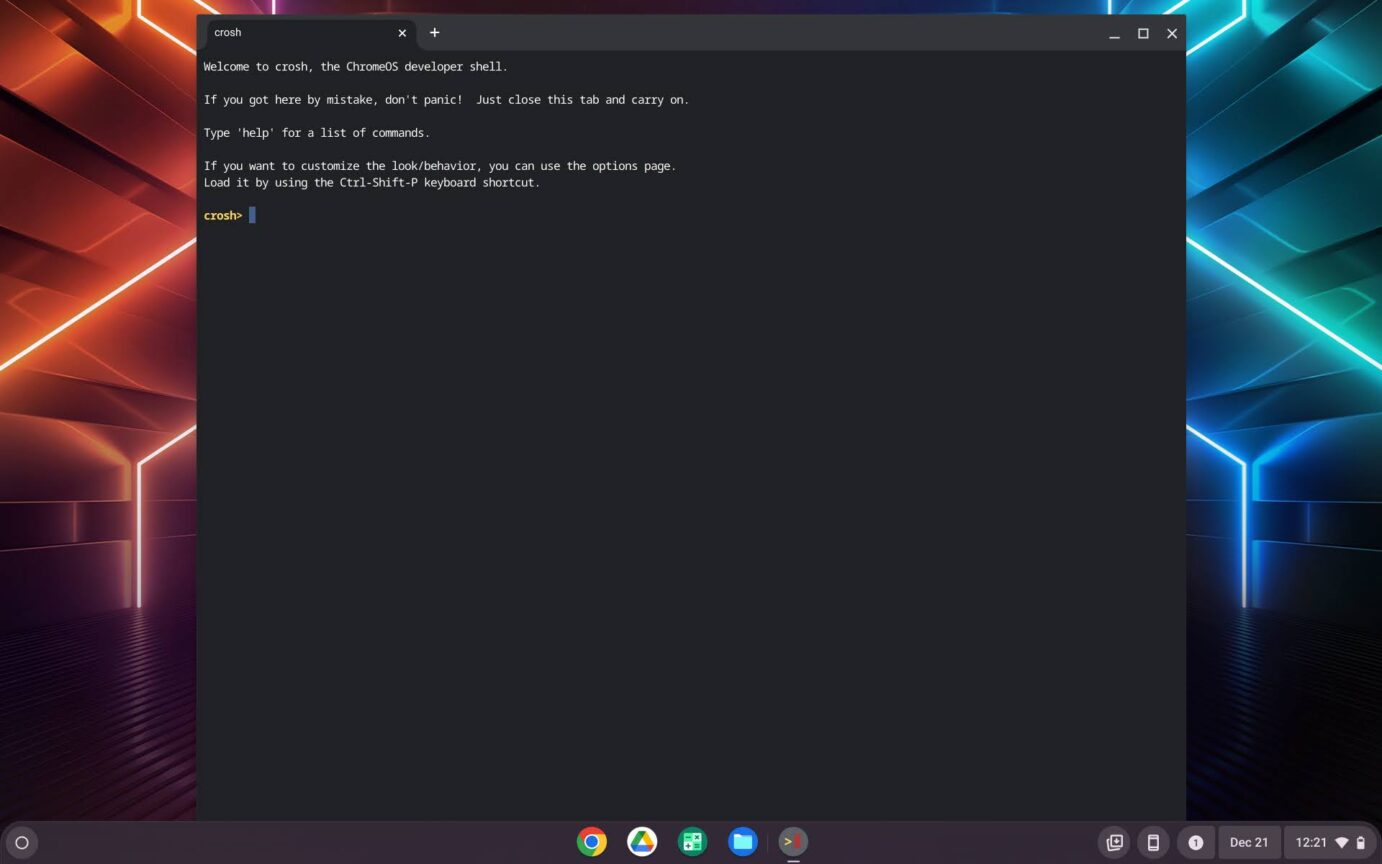Image resolution: width=1382 pixels, height=864 pixels.
Task: Open Phone Hub from the status tray
Action: click(x=1154, y=842)
